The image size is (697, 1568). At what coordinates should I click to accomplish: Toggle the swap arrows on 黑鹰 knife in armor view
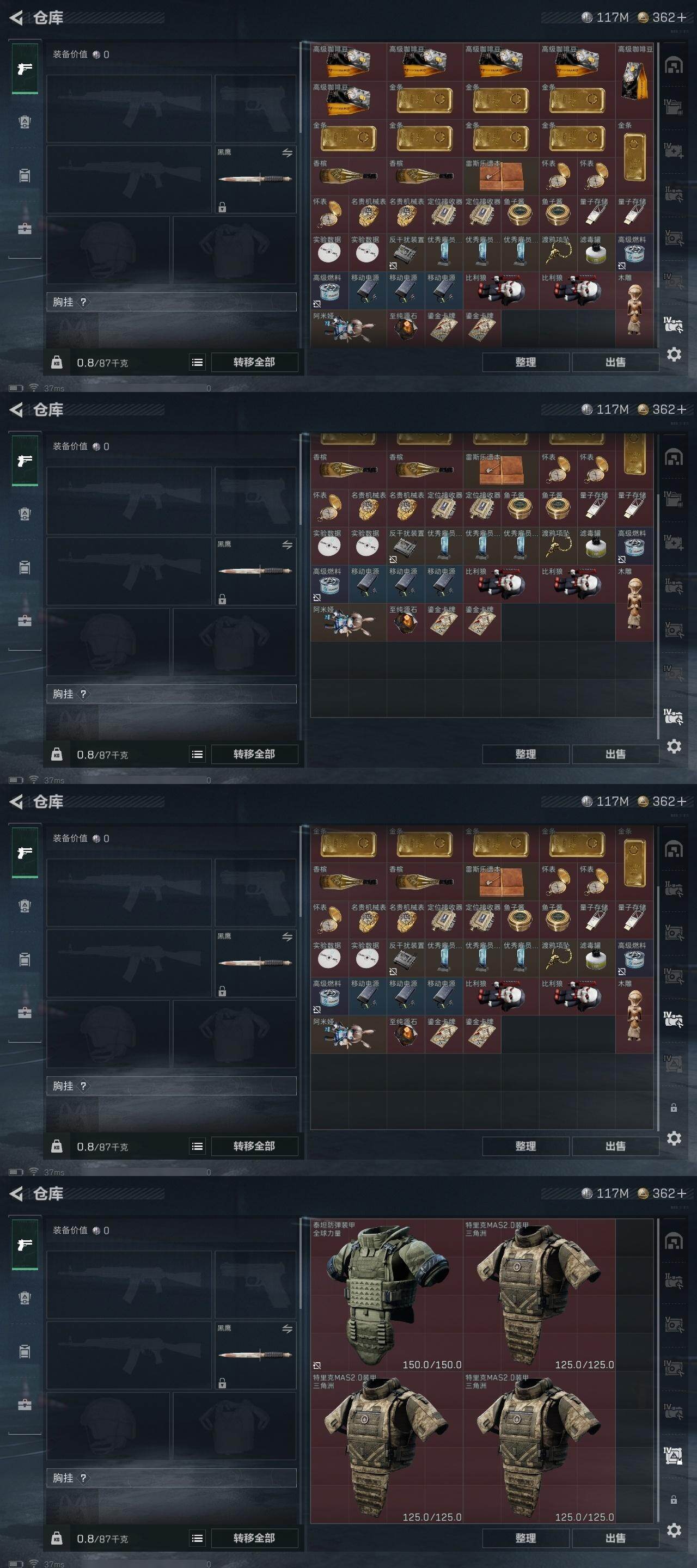point(288,1329)
